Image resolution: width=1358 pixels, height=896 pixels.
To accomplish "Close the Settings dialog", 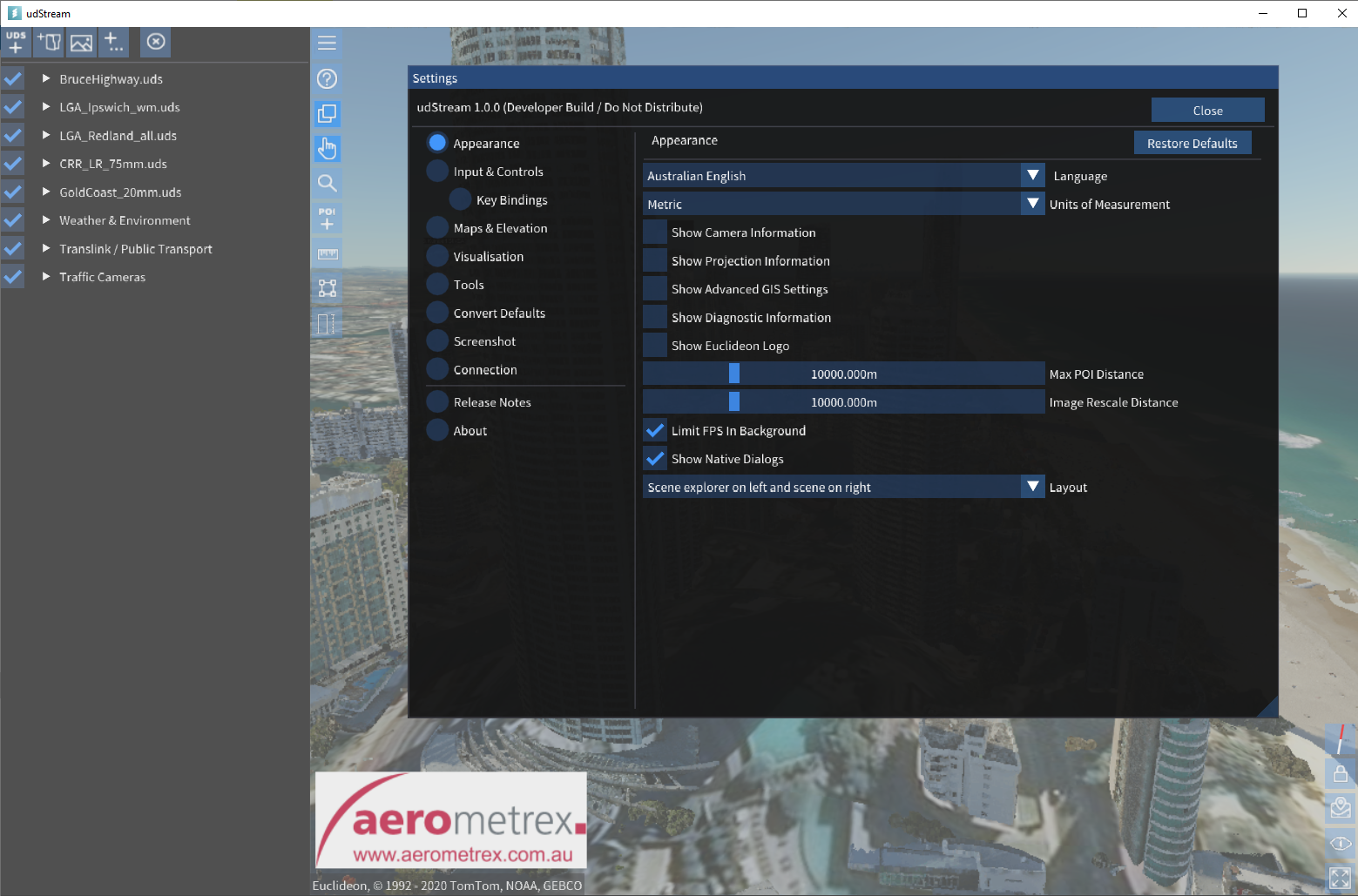I will 1207,111.
